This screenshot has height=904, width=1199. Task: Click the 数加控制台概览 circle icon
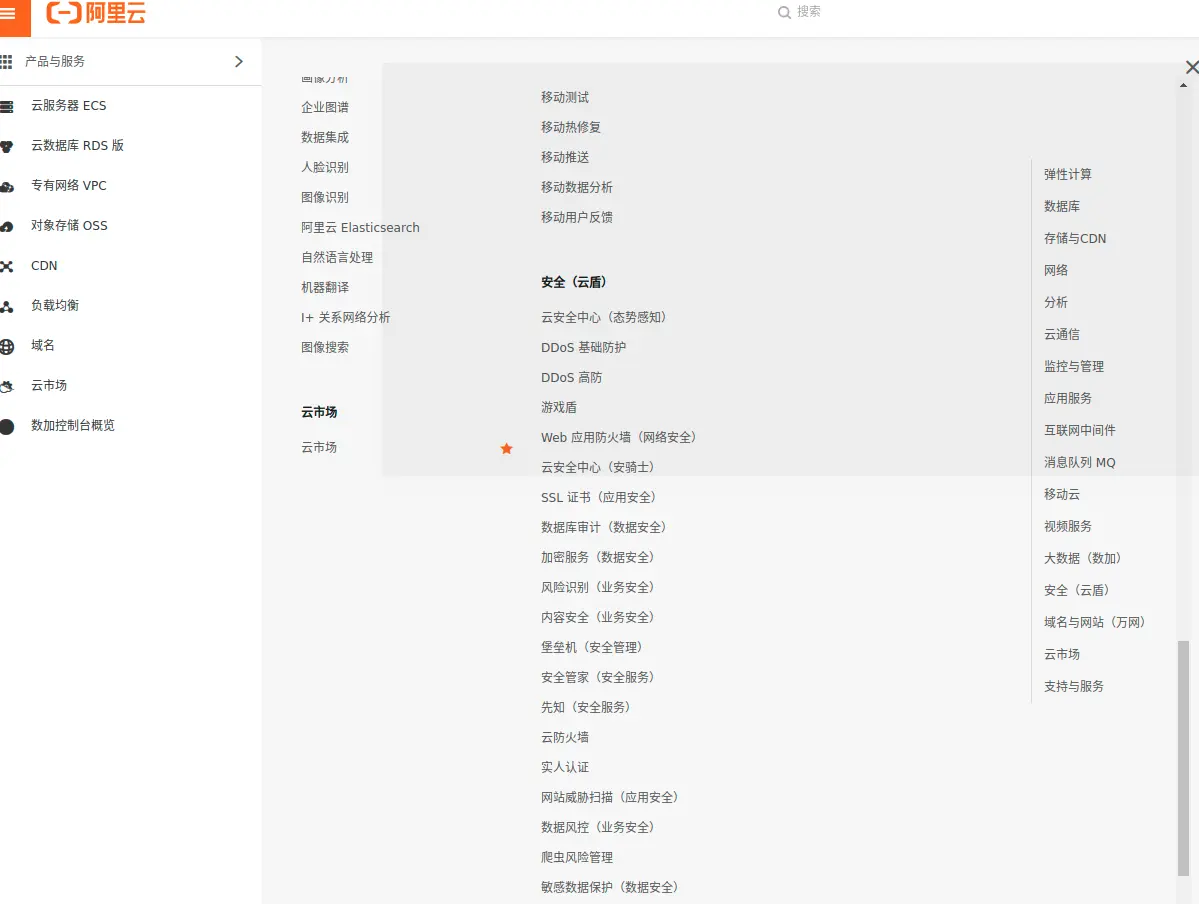pos(7,427)
